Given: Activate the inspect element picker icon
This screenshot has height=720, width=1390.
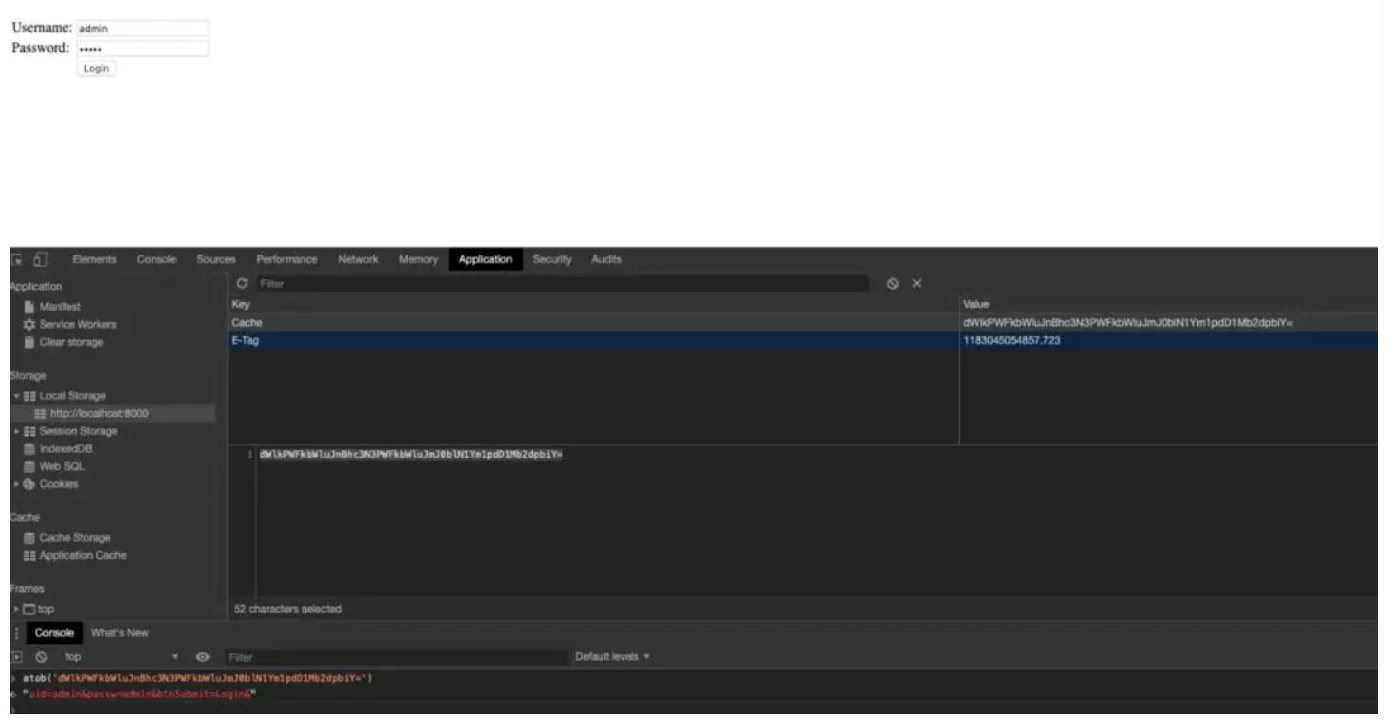Looking at the screenshot, I should pos(18,260).
